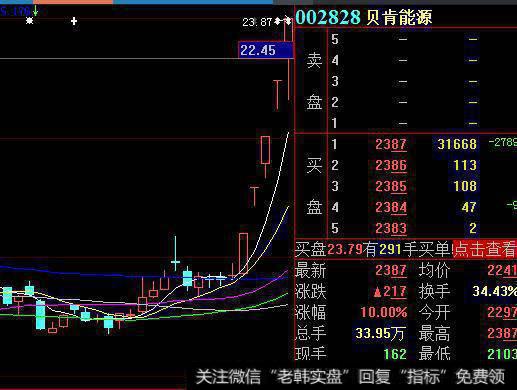Click the green down arrow indicator
The image size is (517, 390).
click(35, 10)
